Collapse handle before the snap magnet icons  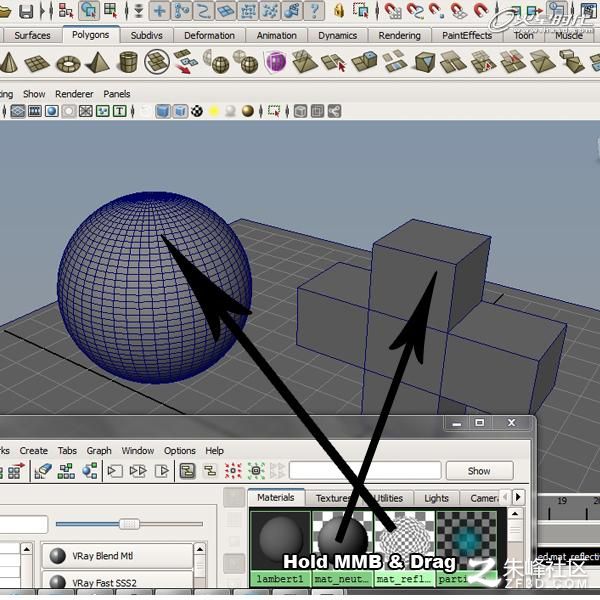[377, 11]
